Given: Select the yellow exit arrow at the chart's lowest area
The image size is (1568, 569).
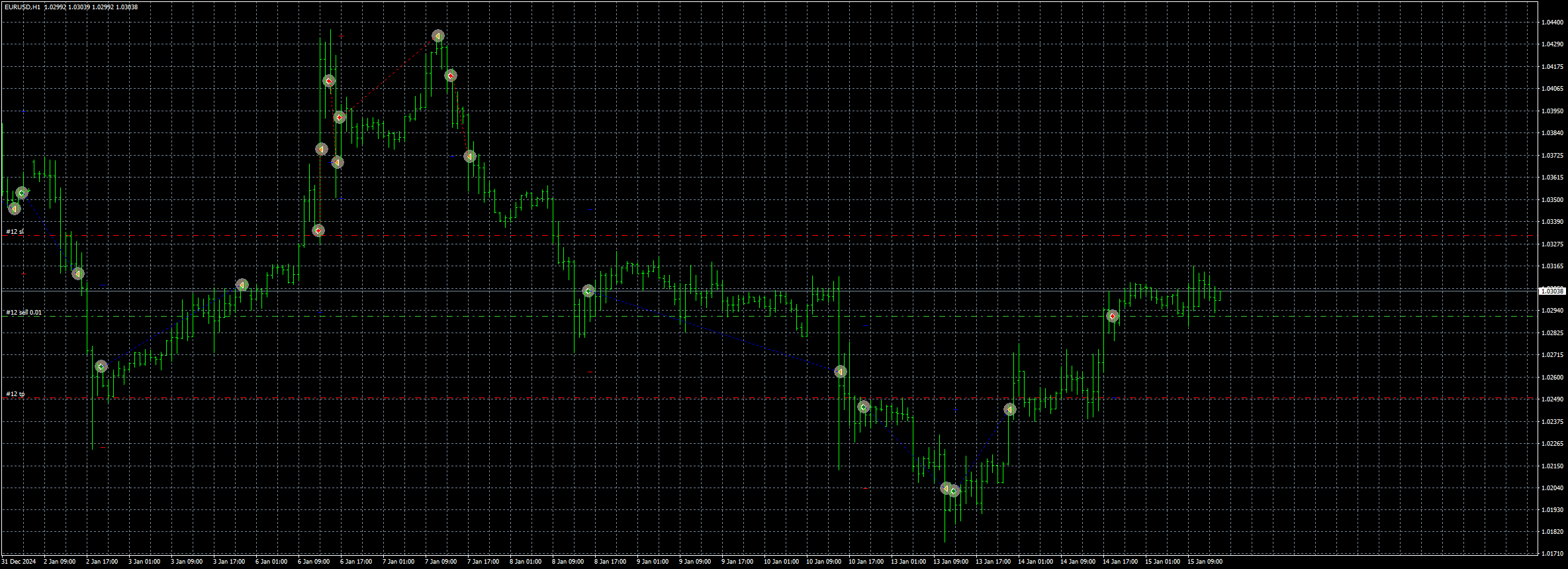Looking at the screenshot, I should tap(946, 488).
